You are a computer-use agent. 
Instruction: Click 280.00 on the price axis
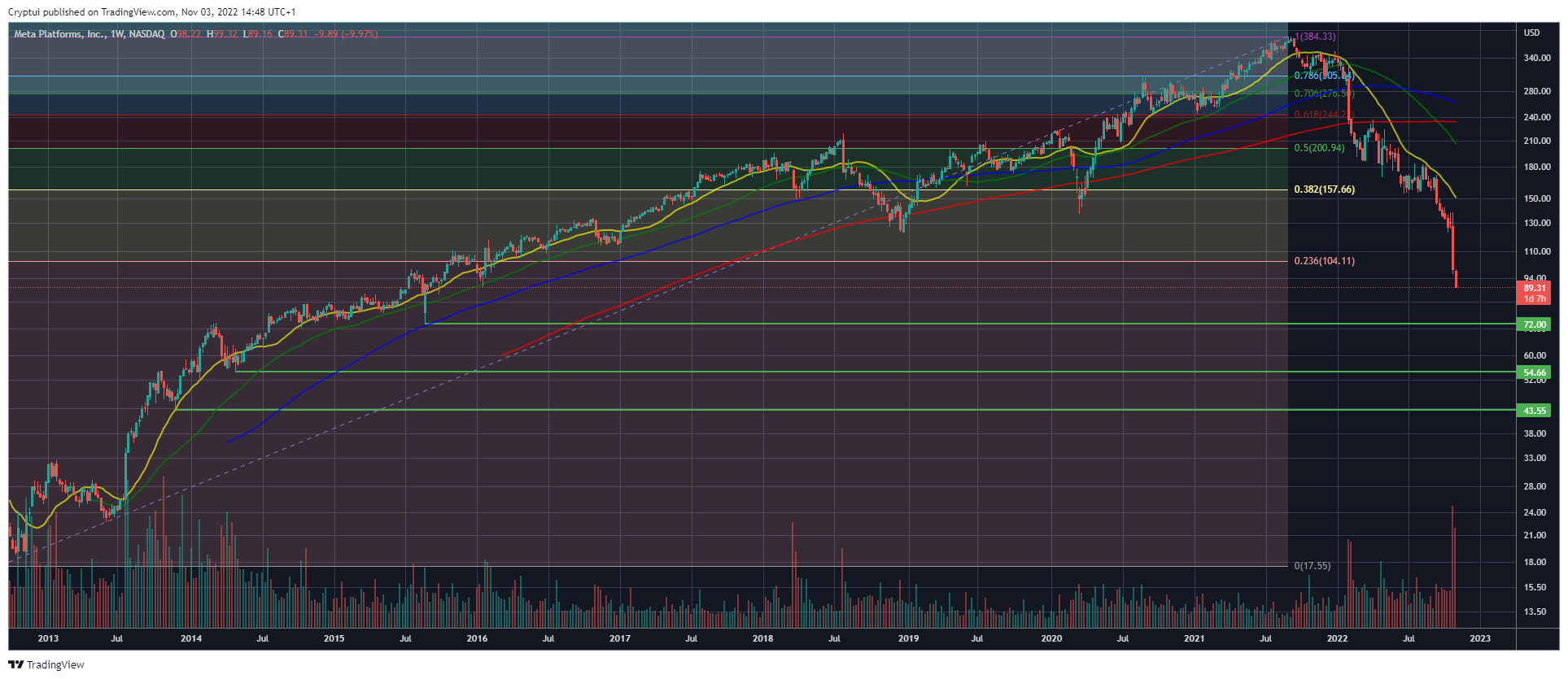coord(1536,92)
